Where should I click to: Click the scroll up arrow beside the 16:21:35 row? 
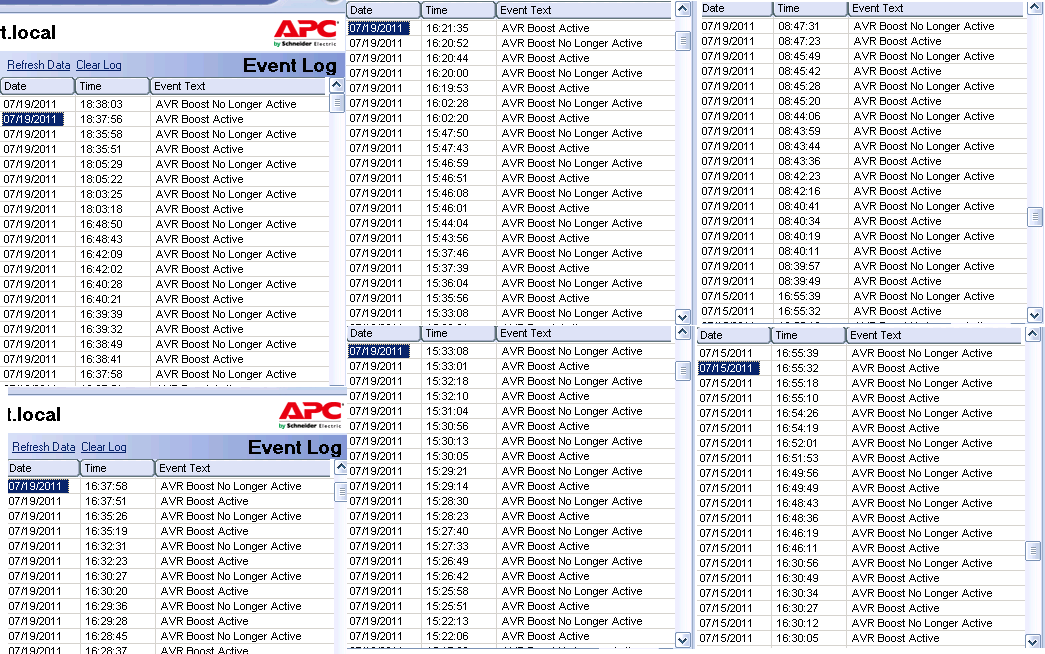(x=683, y=9)
